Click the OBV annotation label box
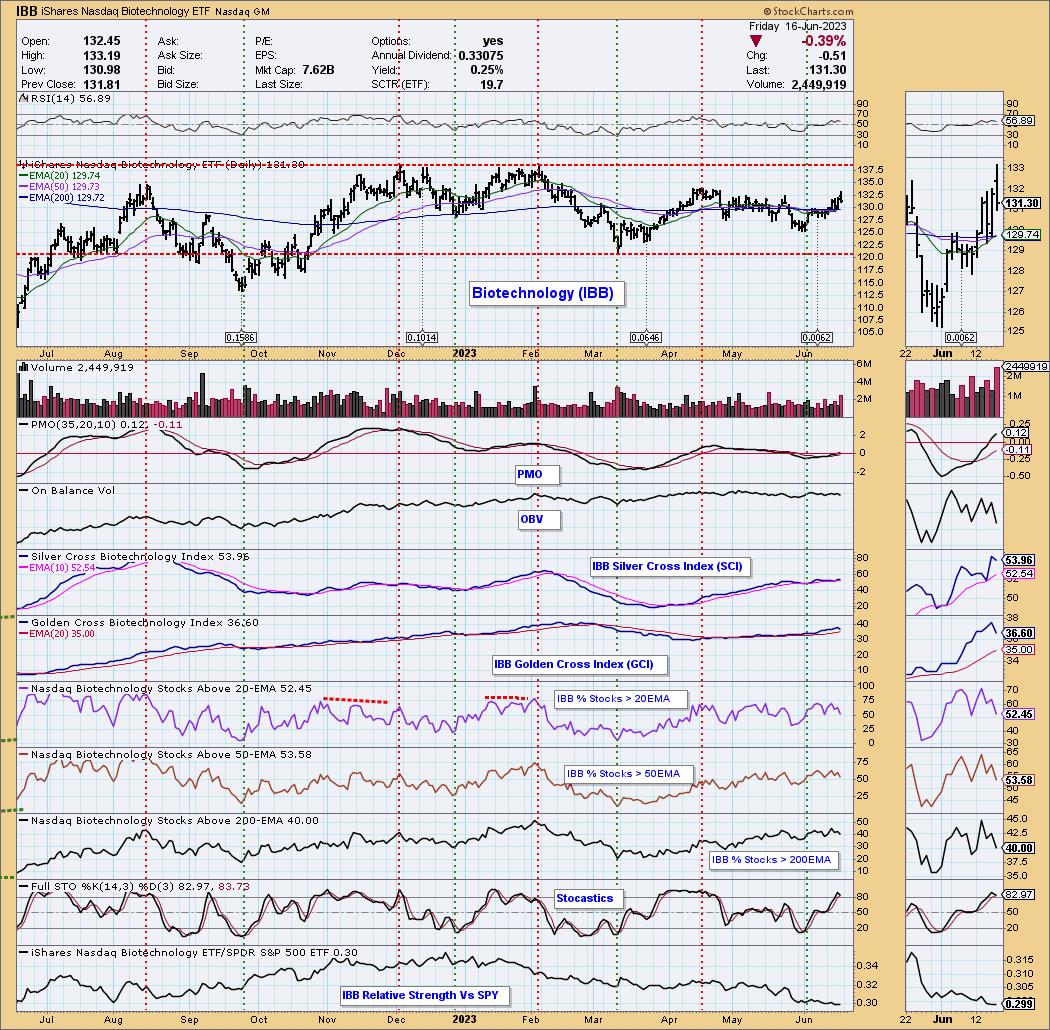The width and height of the screenshot is (1050, 1030). (538, 519)
